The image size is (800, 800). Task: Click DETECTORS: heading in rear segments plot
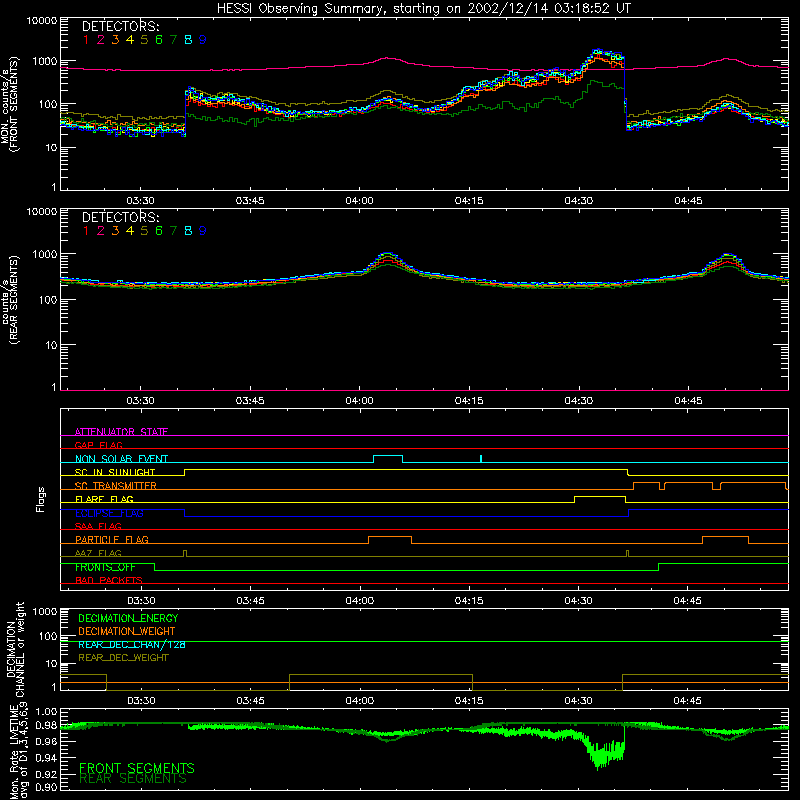point(121,217)
